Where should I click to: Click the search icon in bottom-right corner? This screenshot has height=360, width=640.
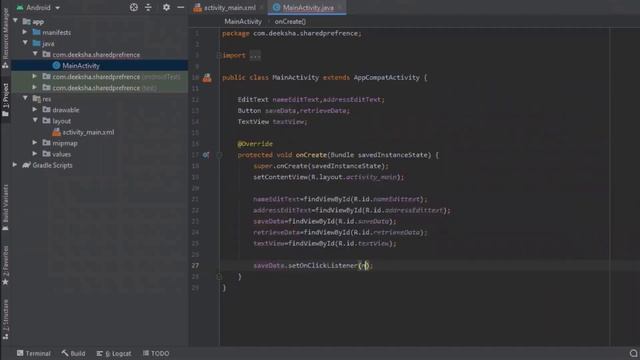(633, 353)
